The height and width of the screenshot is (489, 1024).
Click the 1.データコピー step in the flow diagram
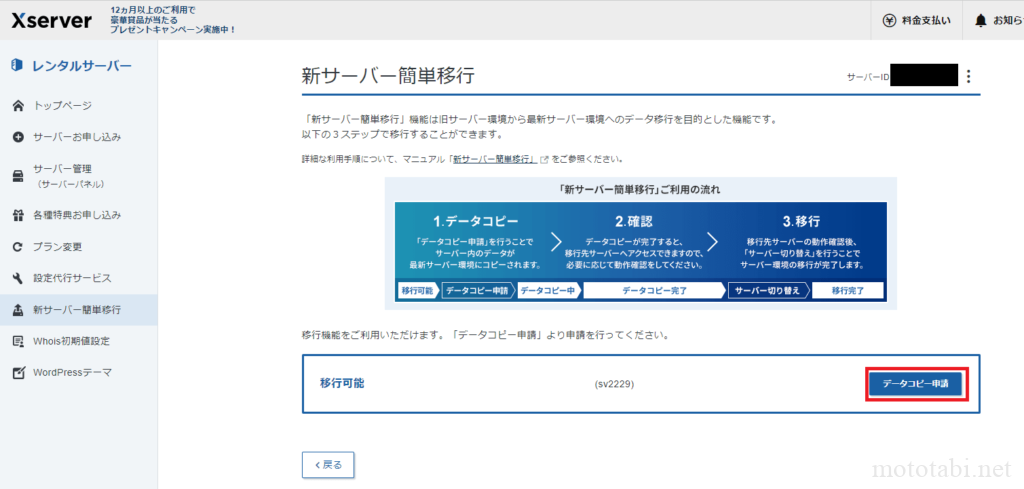470,222
